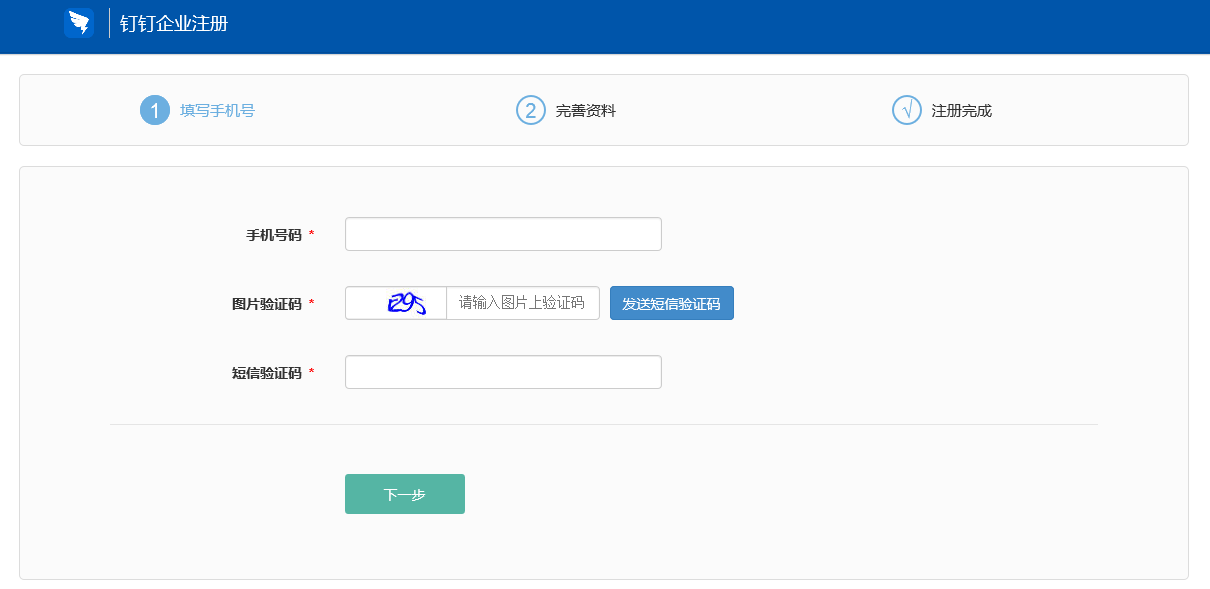Click the 图片验证码 field label
This screenshot has height=589, width=1210.
click(x=267, y=304)
